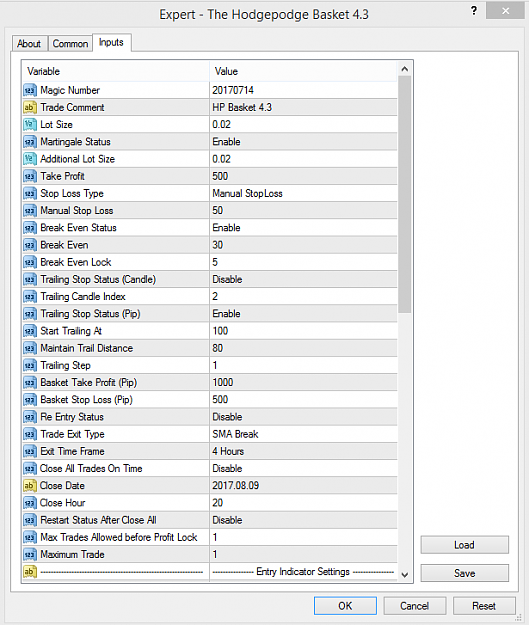Viewport: 529px width, 625px height.
Task: Click the icon next to Martingale Status
Action: (30, 142)
